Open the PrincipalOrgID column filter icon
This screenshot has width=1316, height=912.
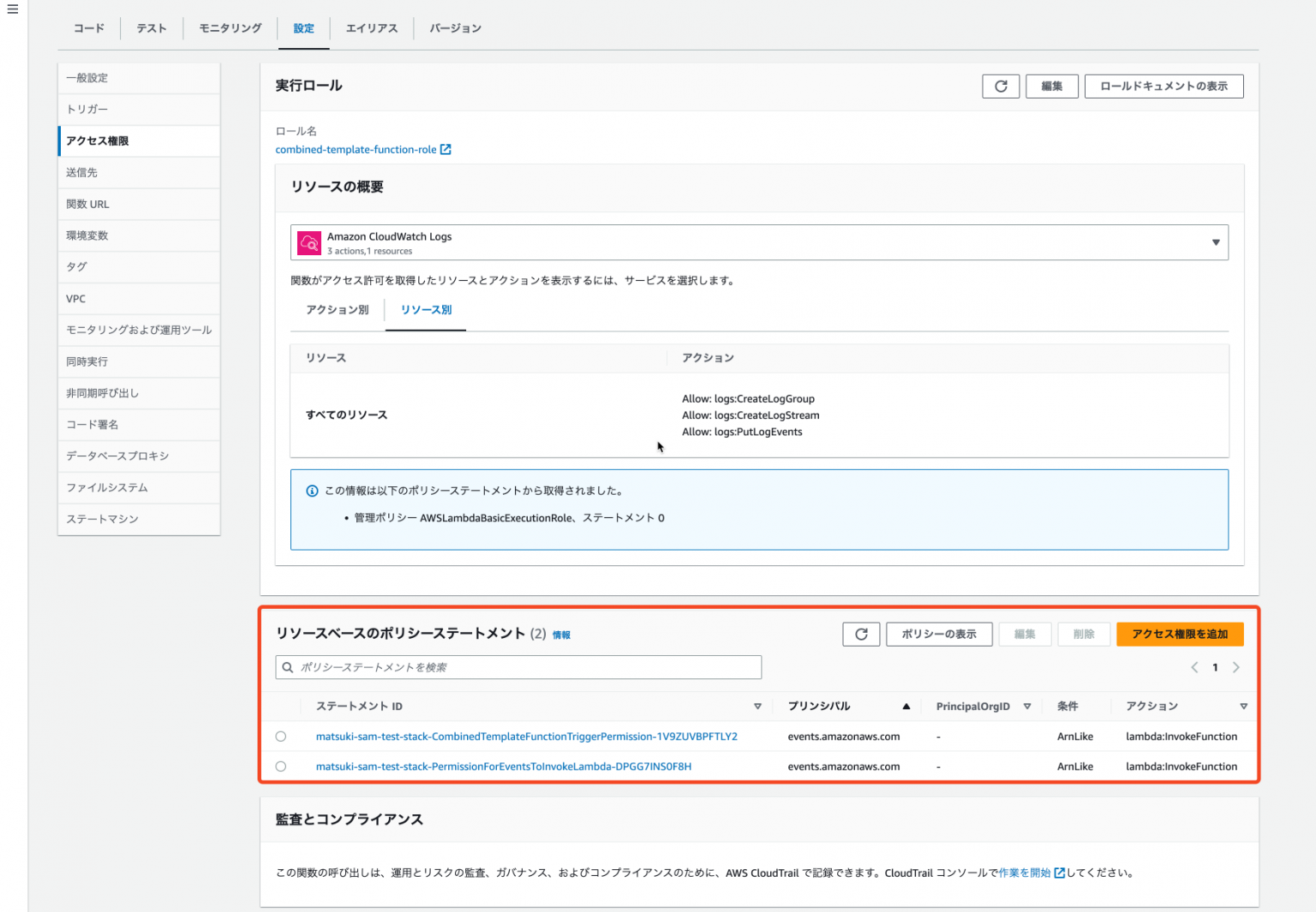click(1027, 706)
